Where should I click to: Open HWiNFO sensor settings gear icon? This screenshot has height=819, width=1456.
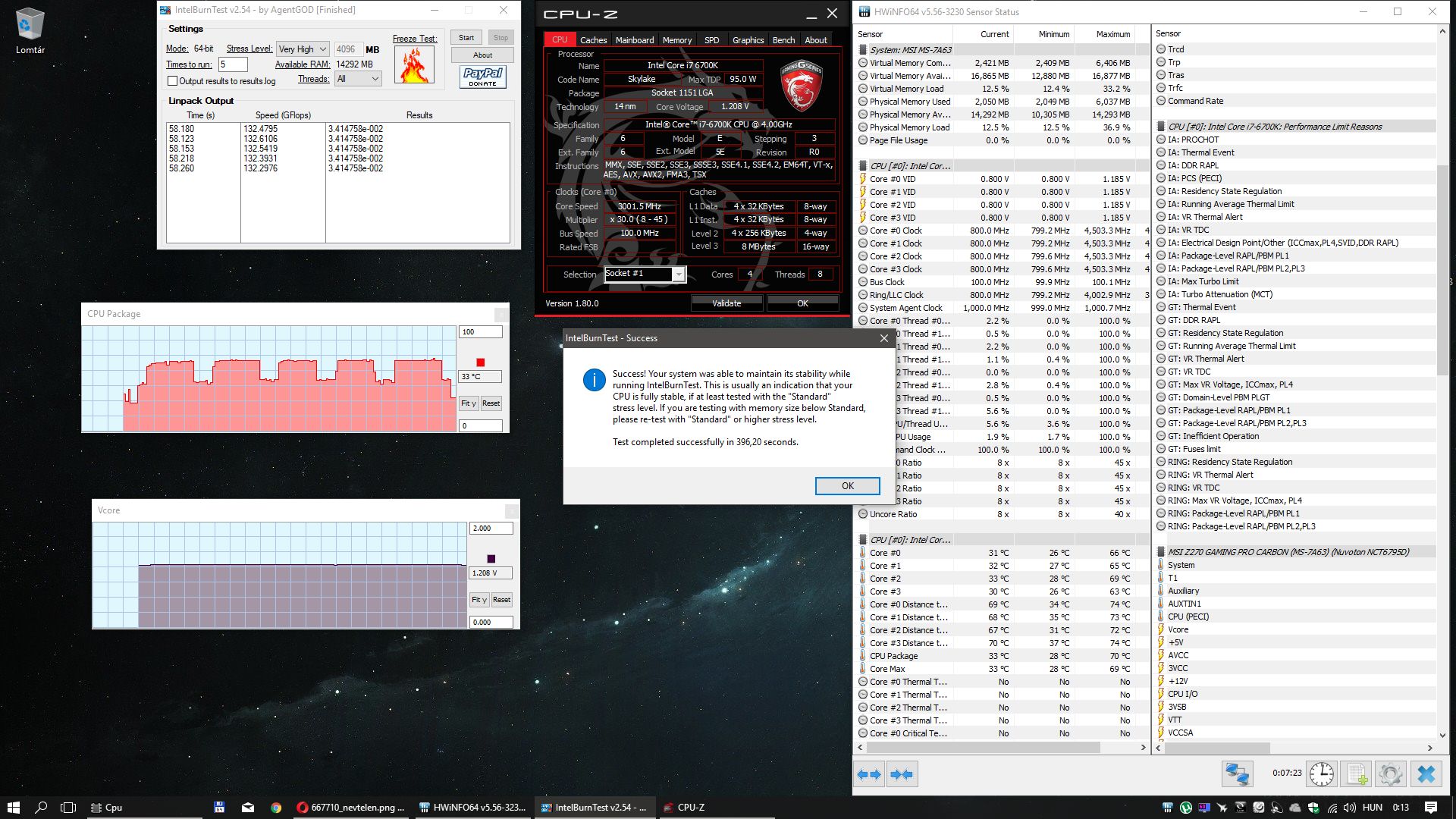[x=1390, y=774]
